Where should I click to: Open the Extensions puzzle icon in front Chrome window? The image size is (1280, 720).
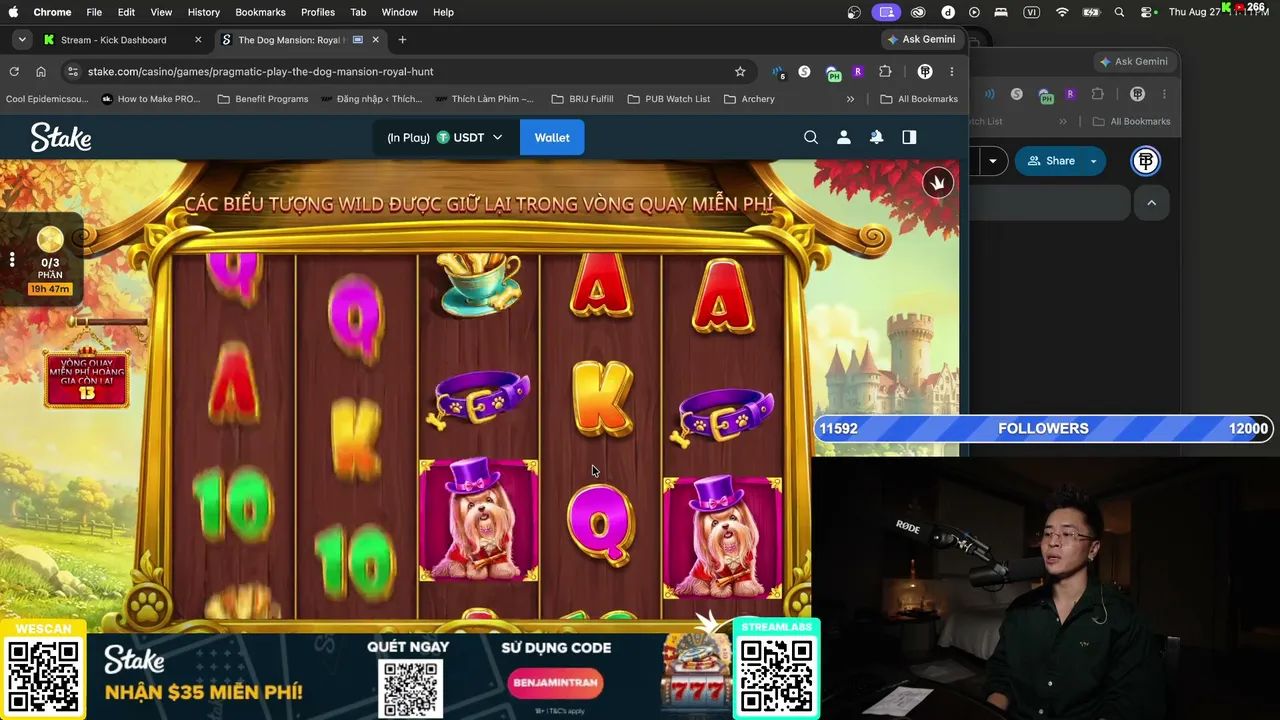coord(885,71)
